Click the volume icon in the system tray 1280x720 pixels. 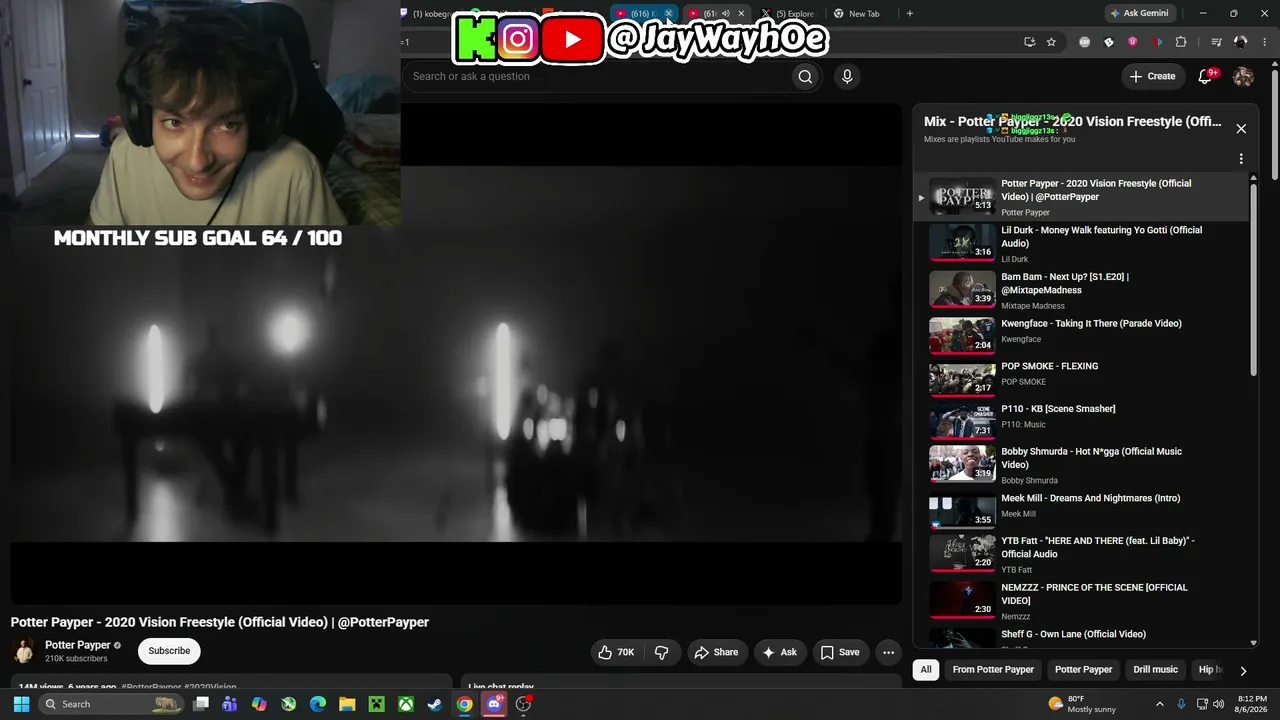tap(1218, 704)
